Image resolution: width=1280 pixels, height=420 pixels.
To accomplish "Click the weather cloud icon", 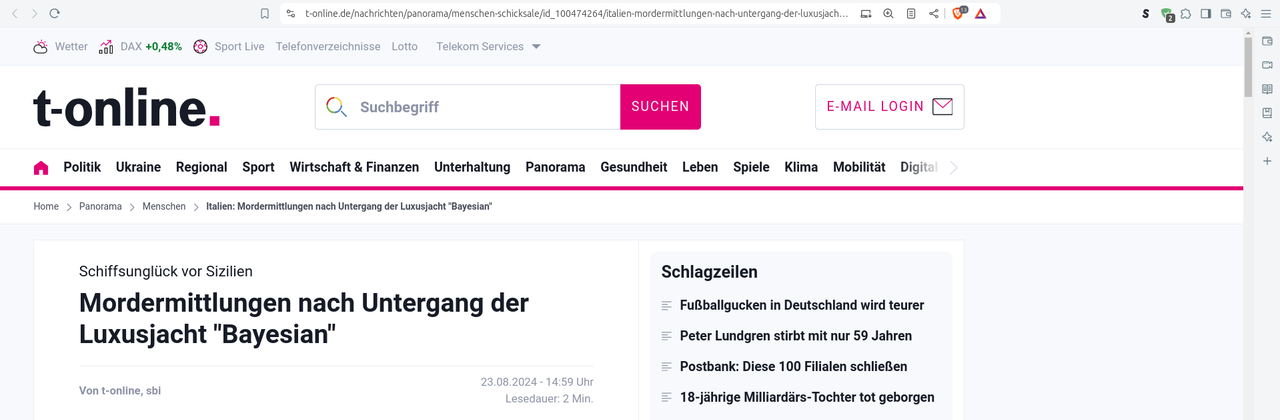I will pyautogui.click(x=41, y=46).
